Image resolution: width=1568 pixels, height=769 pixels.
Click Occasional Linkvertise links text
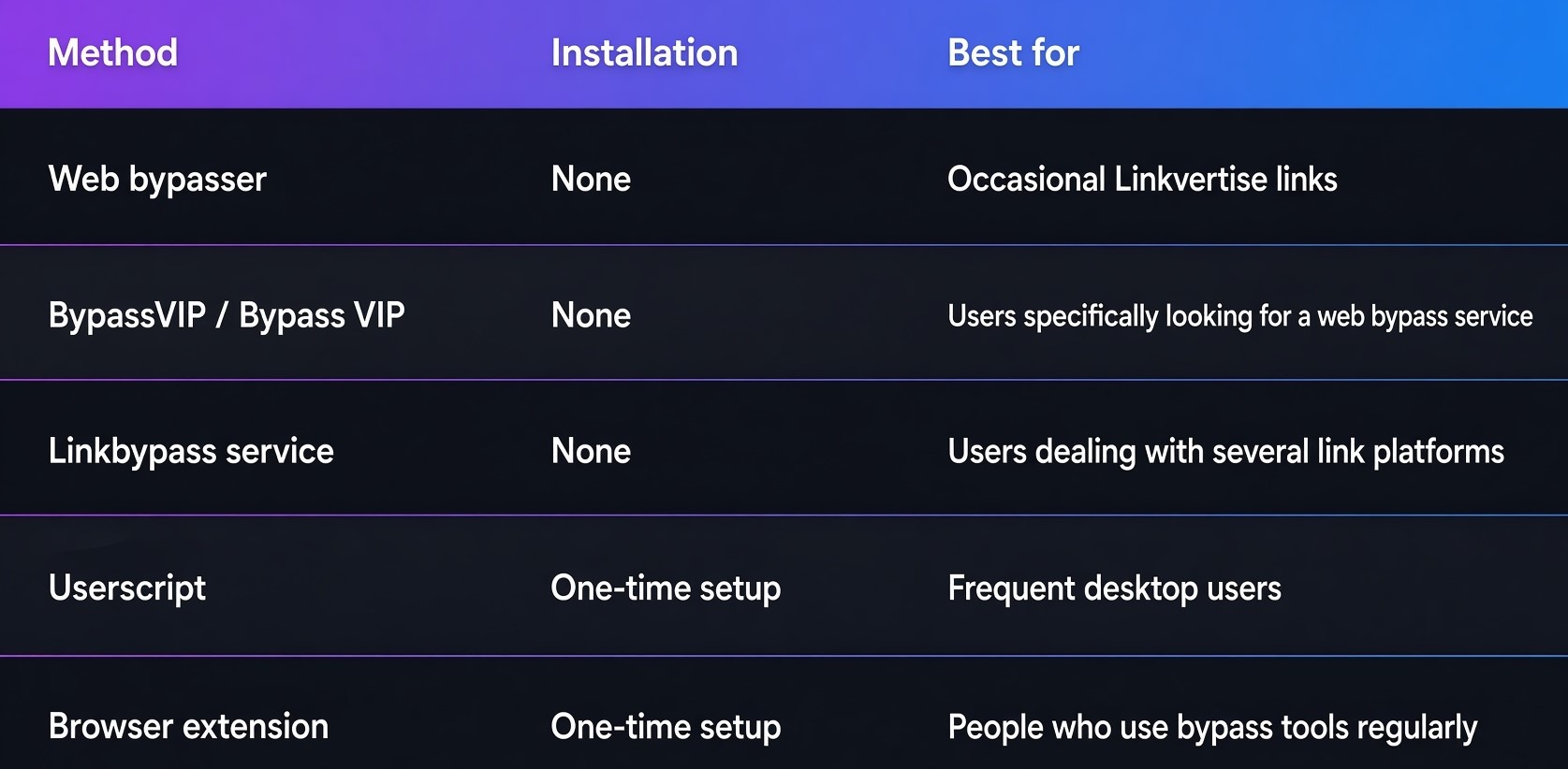(1142, 179)
